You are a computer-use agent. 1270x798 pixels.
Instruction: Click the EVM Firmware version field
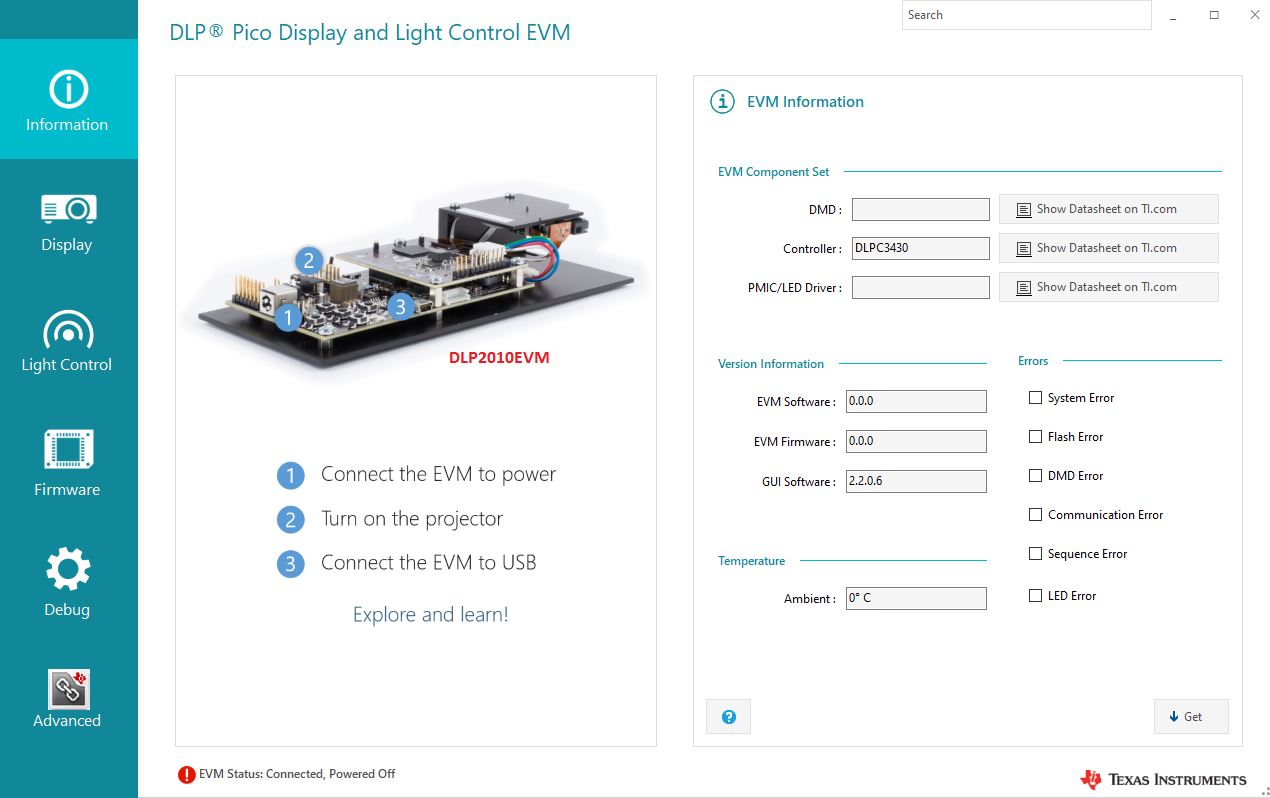point(916,441)
